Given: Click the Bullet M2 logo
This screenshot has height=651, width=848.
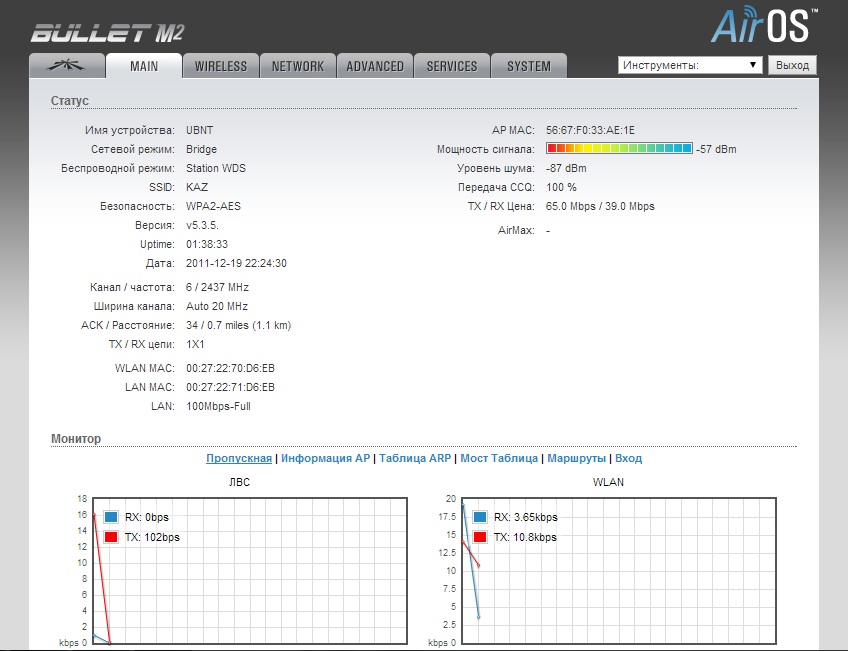Looking at the screenshot, I should tap(107, 33).
